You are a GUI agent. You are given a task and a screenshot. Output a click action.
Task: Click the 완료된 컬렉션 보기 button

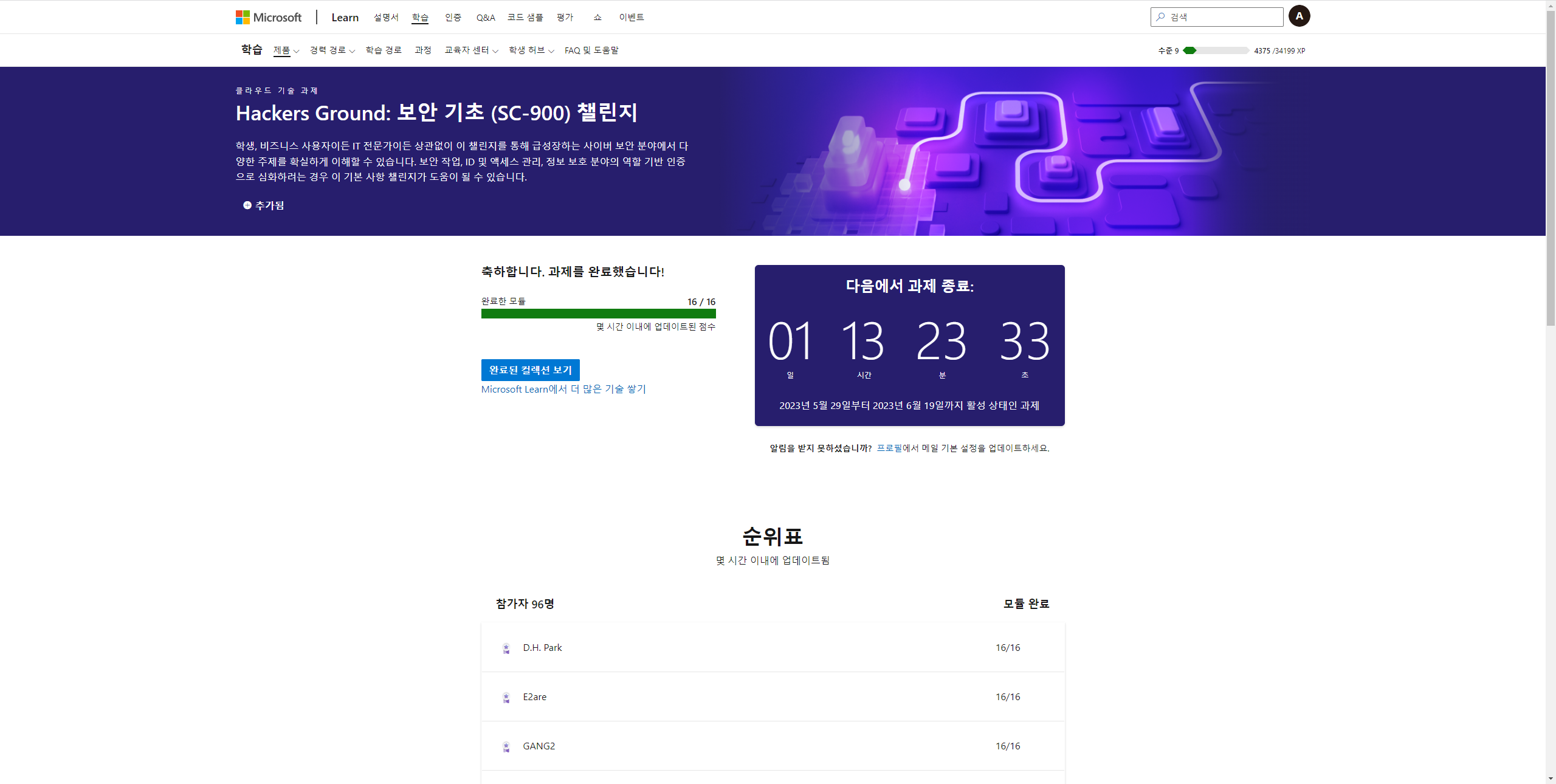529,370
